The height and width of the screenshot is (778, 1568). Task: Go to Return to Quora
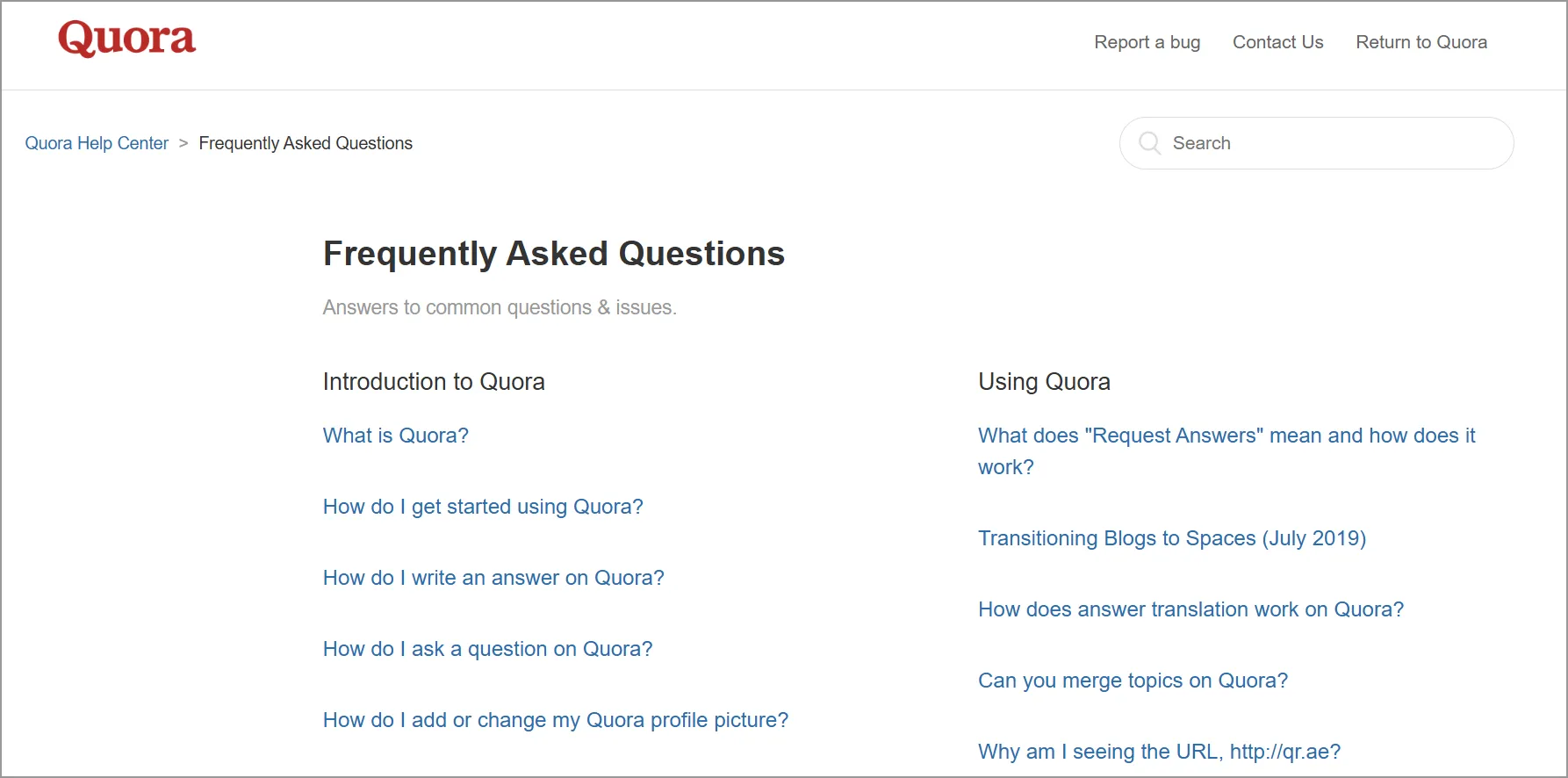1421,42
